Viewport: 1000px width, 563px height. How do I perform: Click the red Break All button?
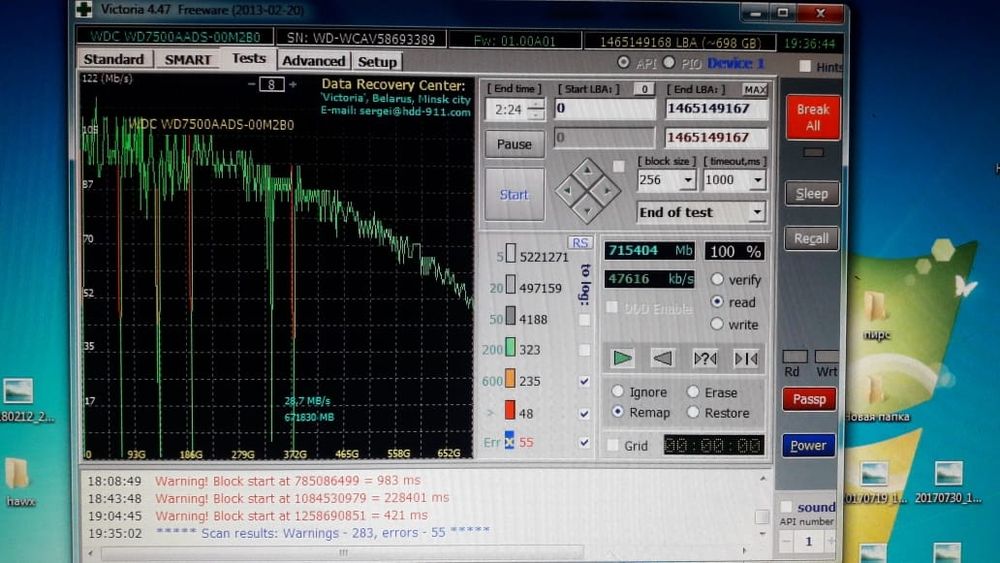click(812, 117)
